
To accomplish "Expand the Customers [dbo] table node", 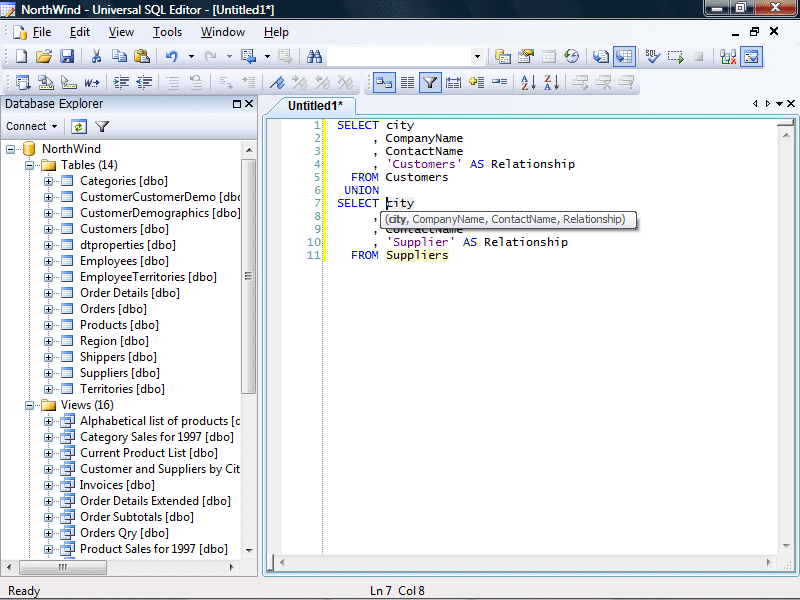I will click(x=48, y=229).
